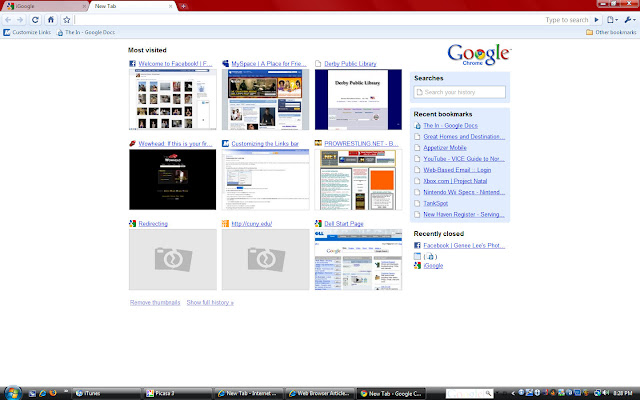Click the Customizing the Links bar thumbnail
This screenshot has width=640, height=400.
(x=265, y=180)
